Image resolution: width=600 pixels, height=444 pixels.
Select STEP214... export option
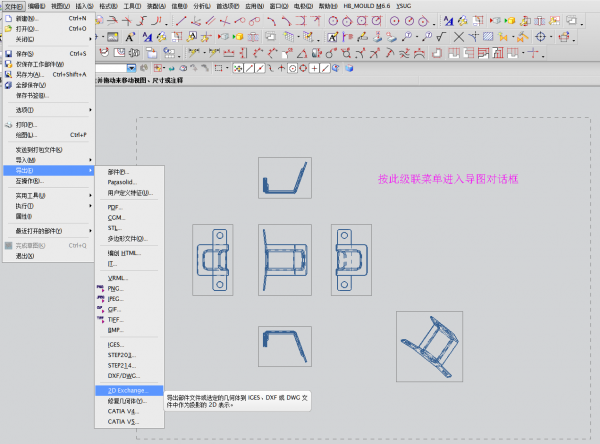[129, 366]
